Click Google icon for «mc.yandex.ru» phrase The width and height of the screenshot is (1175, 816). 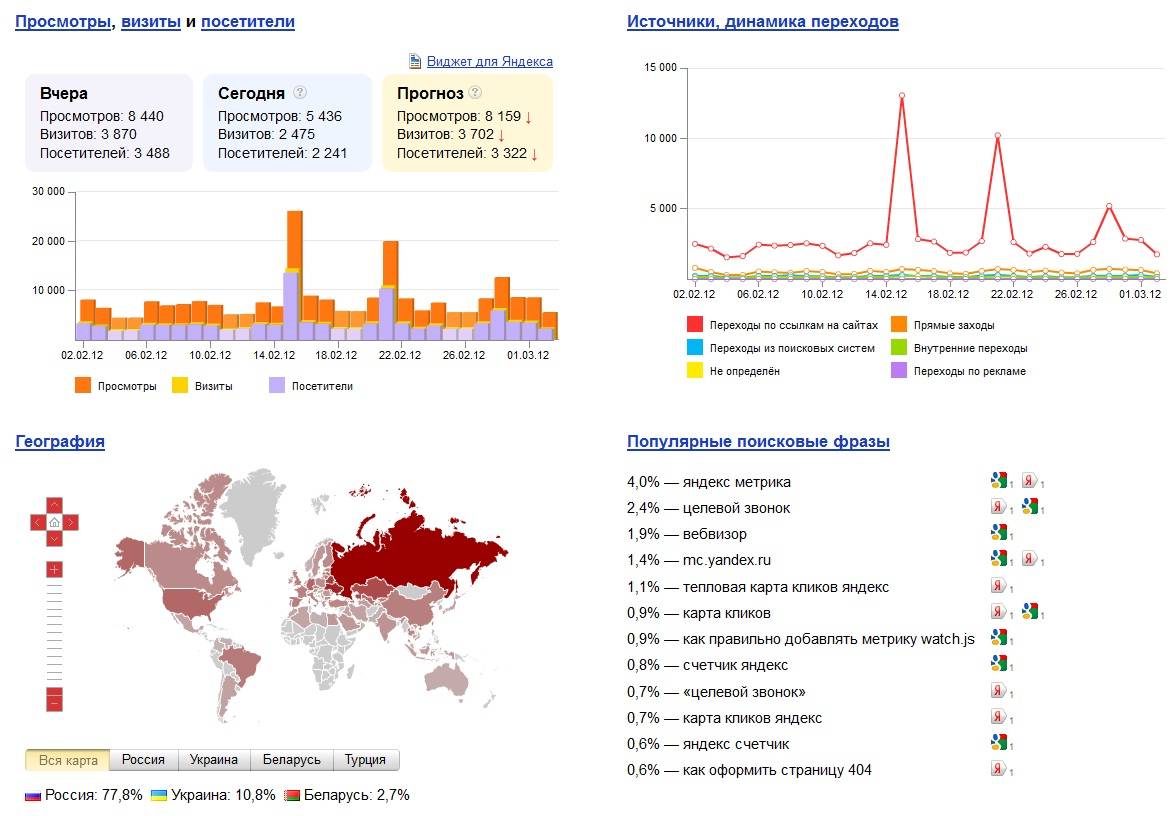tap(999, 558)
